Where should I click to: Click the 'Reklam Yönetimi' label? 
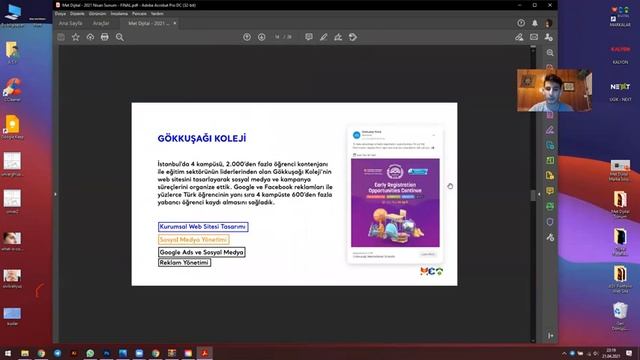pos(184,262)
